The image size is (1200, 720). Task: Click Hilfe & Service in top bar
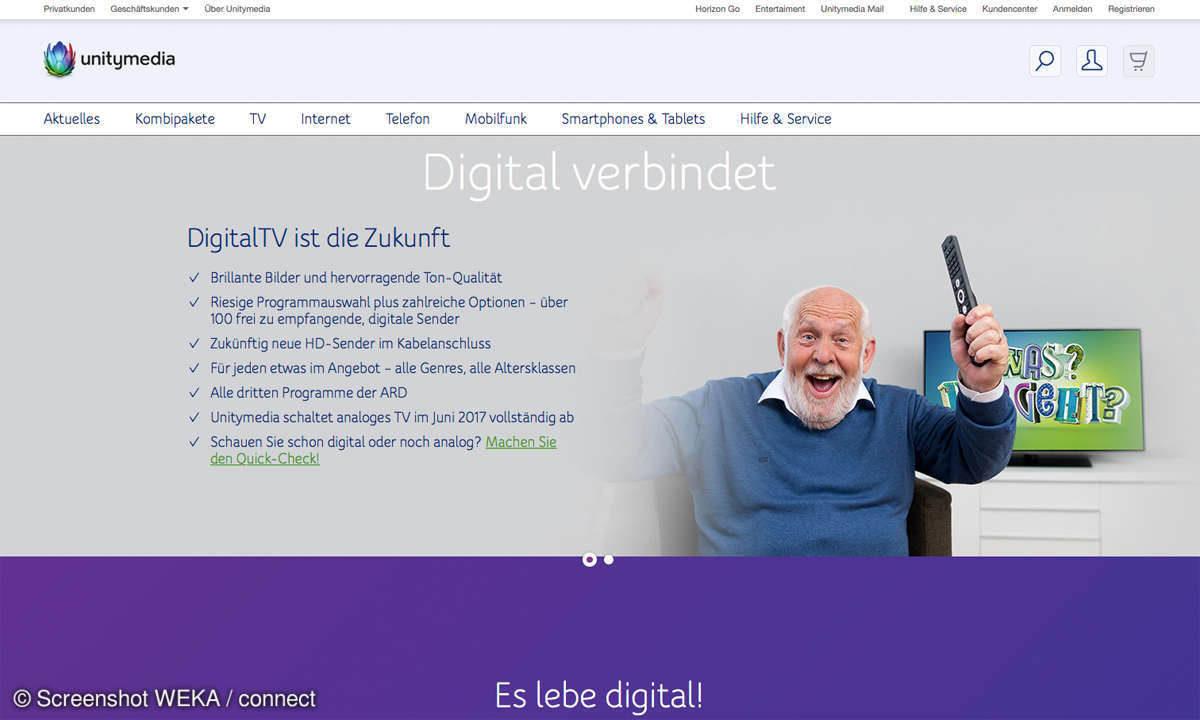[938, 9]
